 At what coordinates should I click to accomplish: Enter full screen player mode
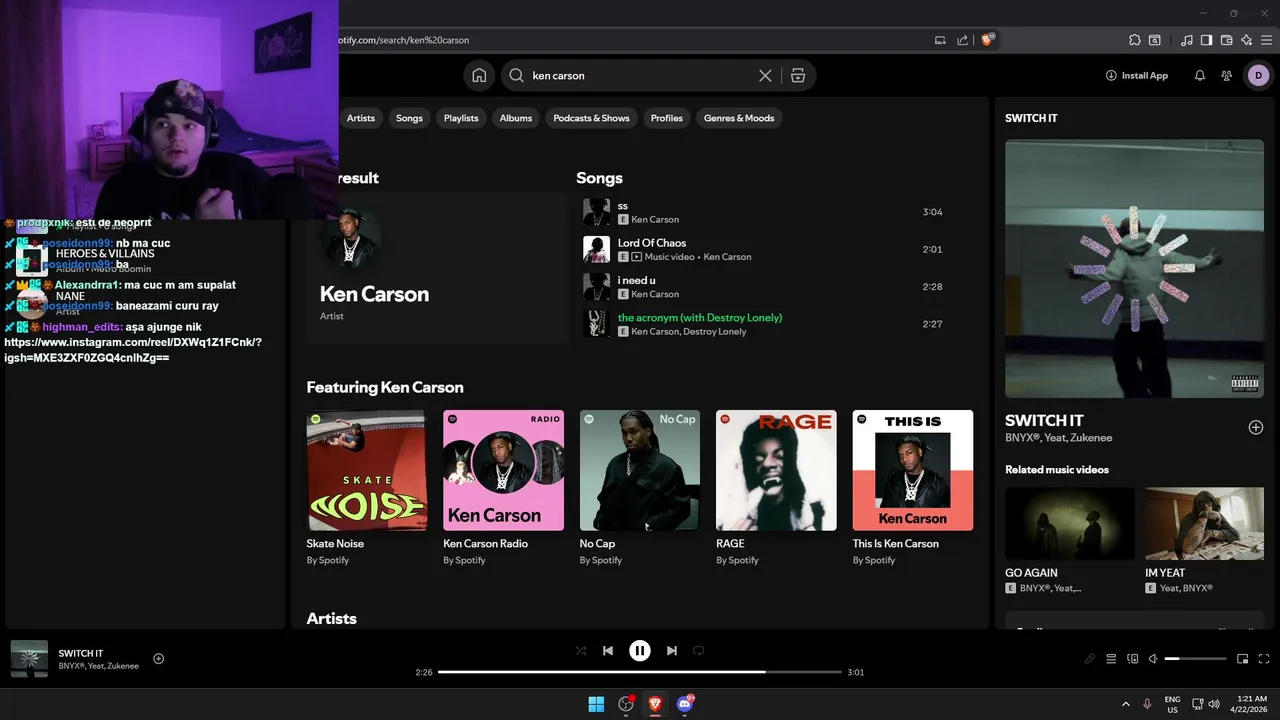coord(1265,659)
